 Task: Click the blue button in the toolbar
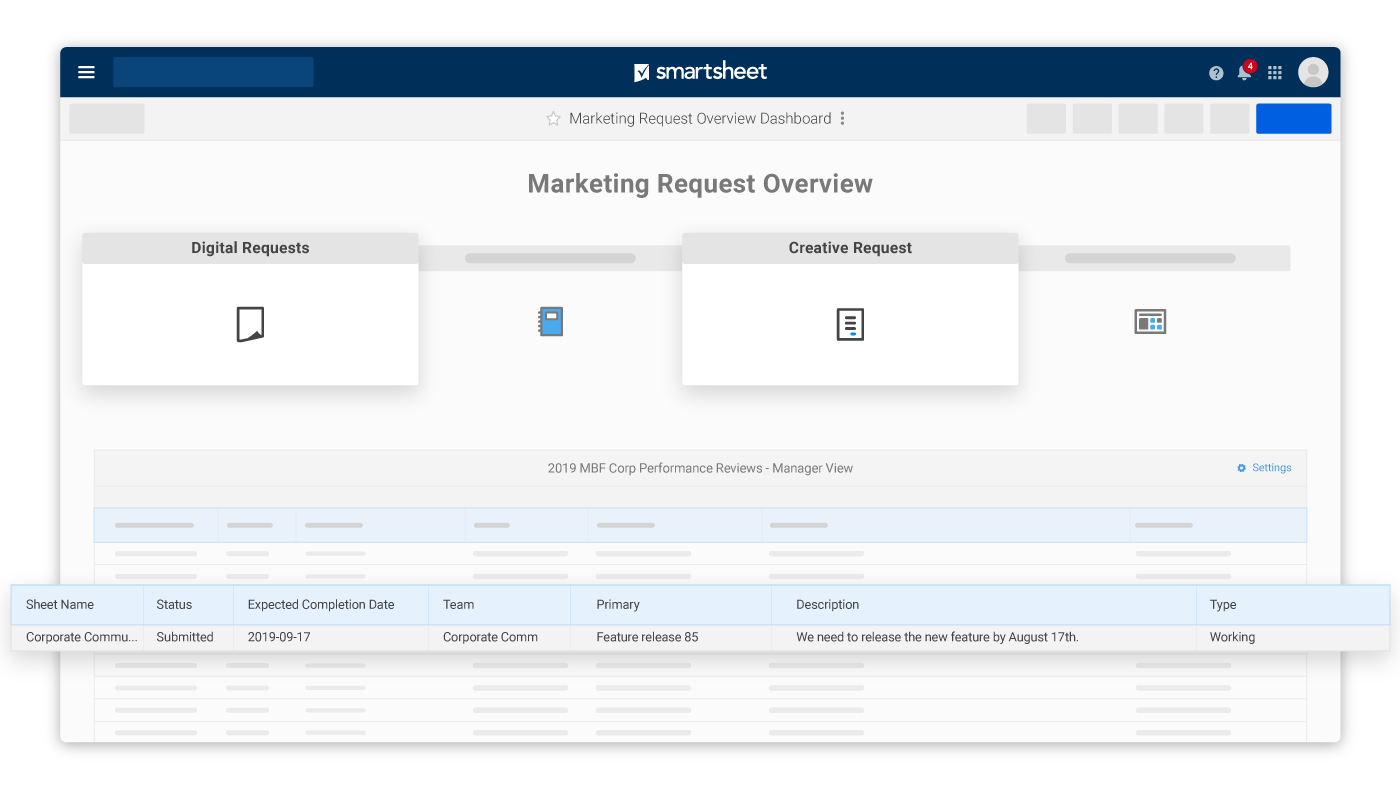pyautogui.click(x=1293, y=119)
